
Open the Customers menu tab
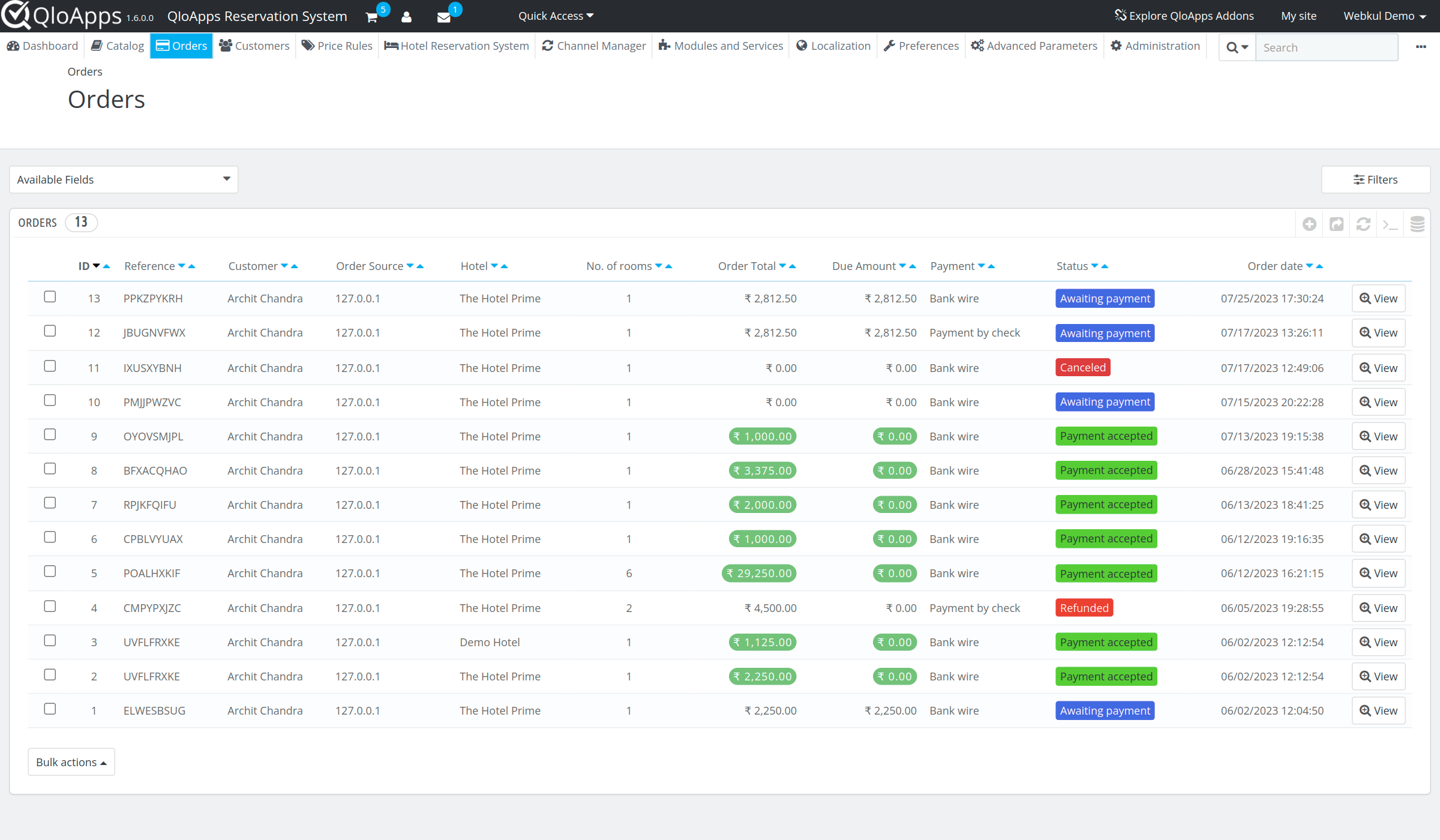click(x=254, y=46)
